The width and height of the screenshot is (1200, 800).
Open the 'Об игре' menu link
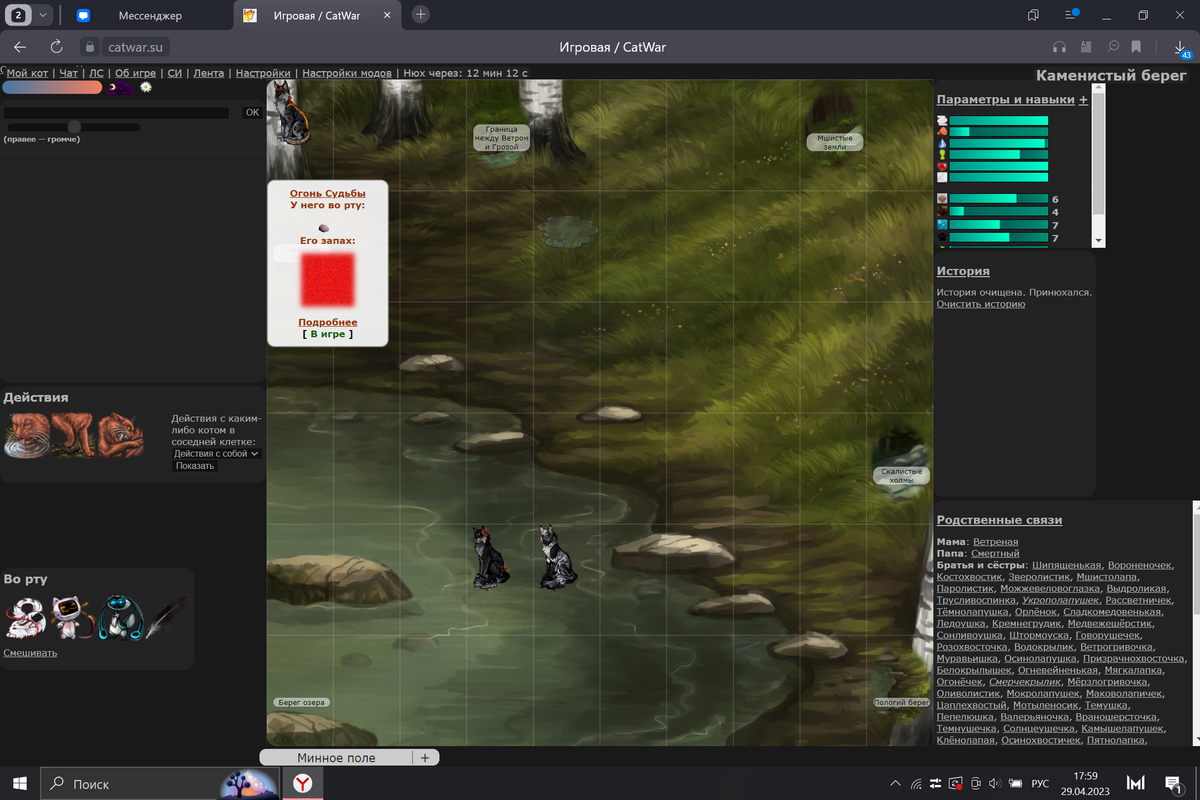click(135, 73)
